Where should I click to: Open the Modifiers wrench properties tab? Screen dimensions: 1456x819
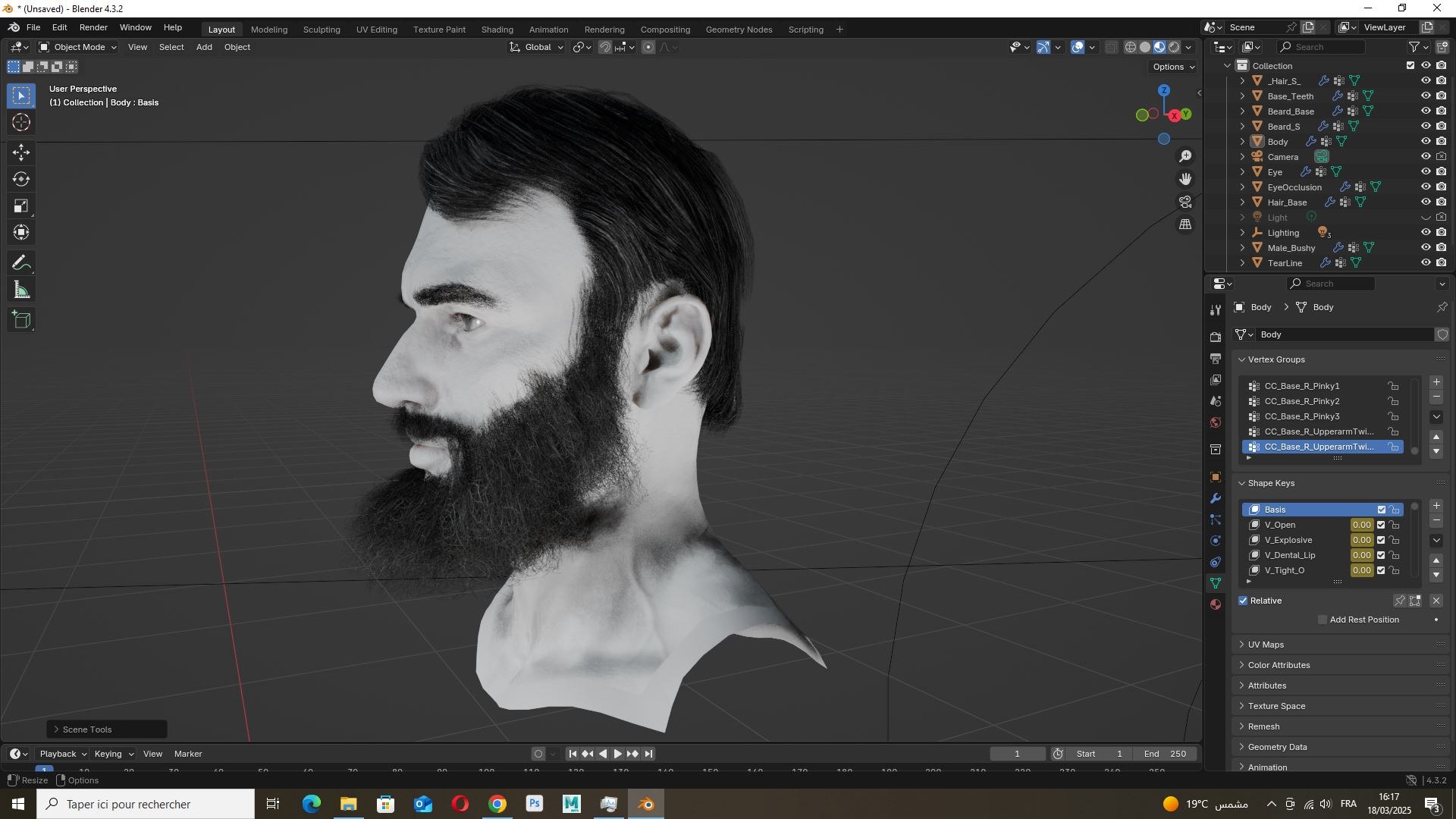pyautogui.click(x=1216, y=498)
